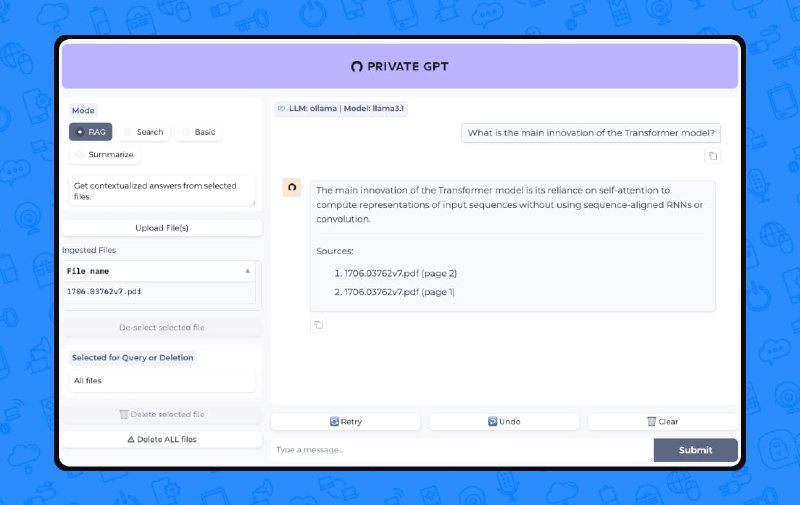Image resolution: width=800 pixels, height=505 pixels.
Task: Sort ingested files by File name arrow
Action: click(x=247, y=271)
